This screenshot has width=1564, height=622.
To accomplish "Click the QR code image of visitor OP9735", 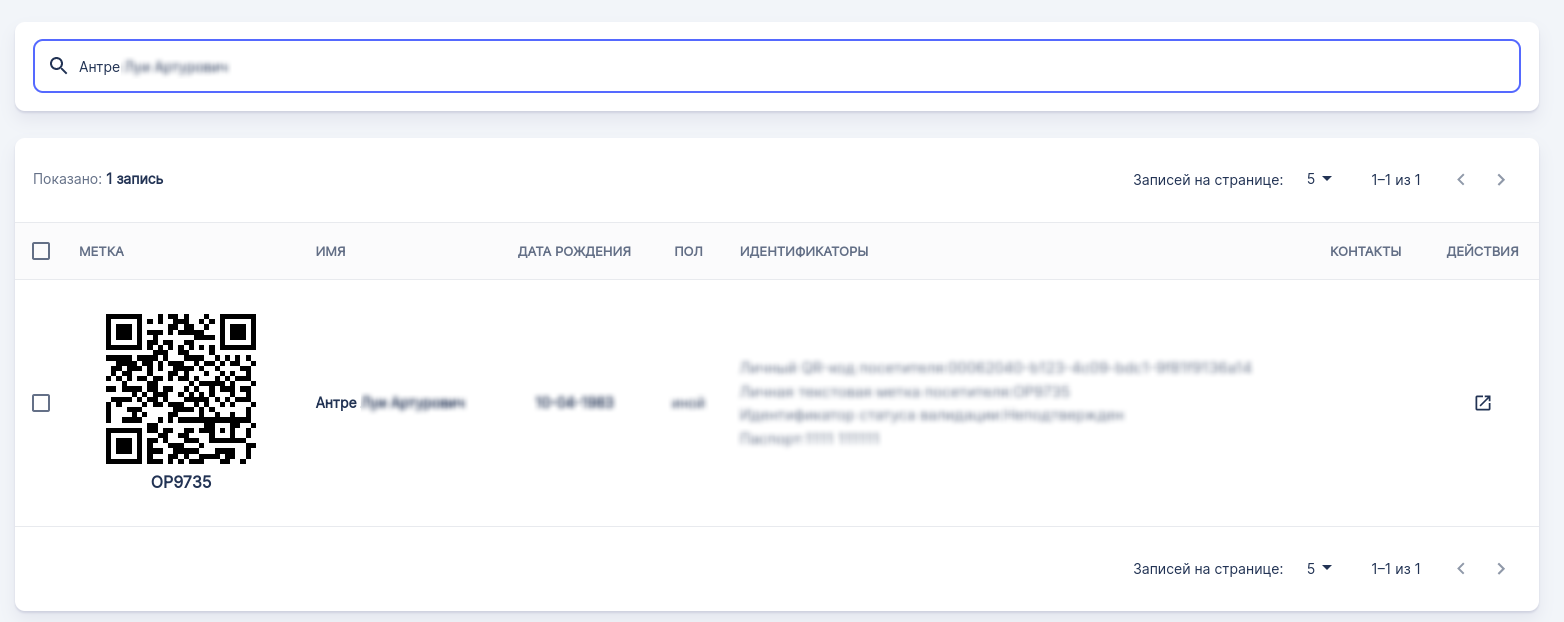I will 180,388.
